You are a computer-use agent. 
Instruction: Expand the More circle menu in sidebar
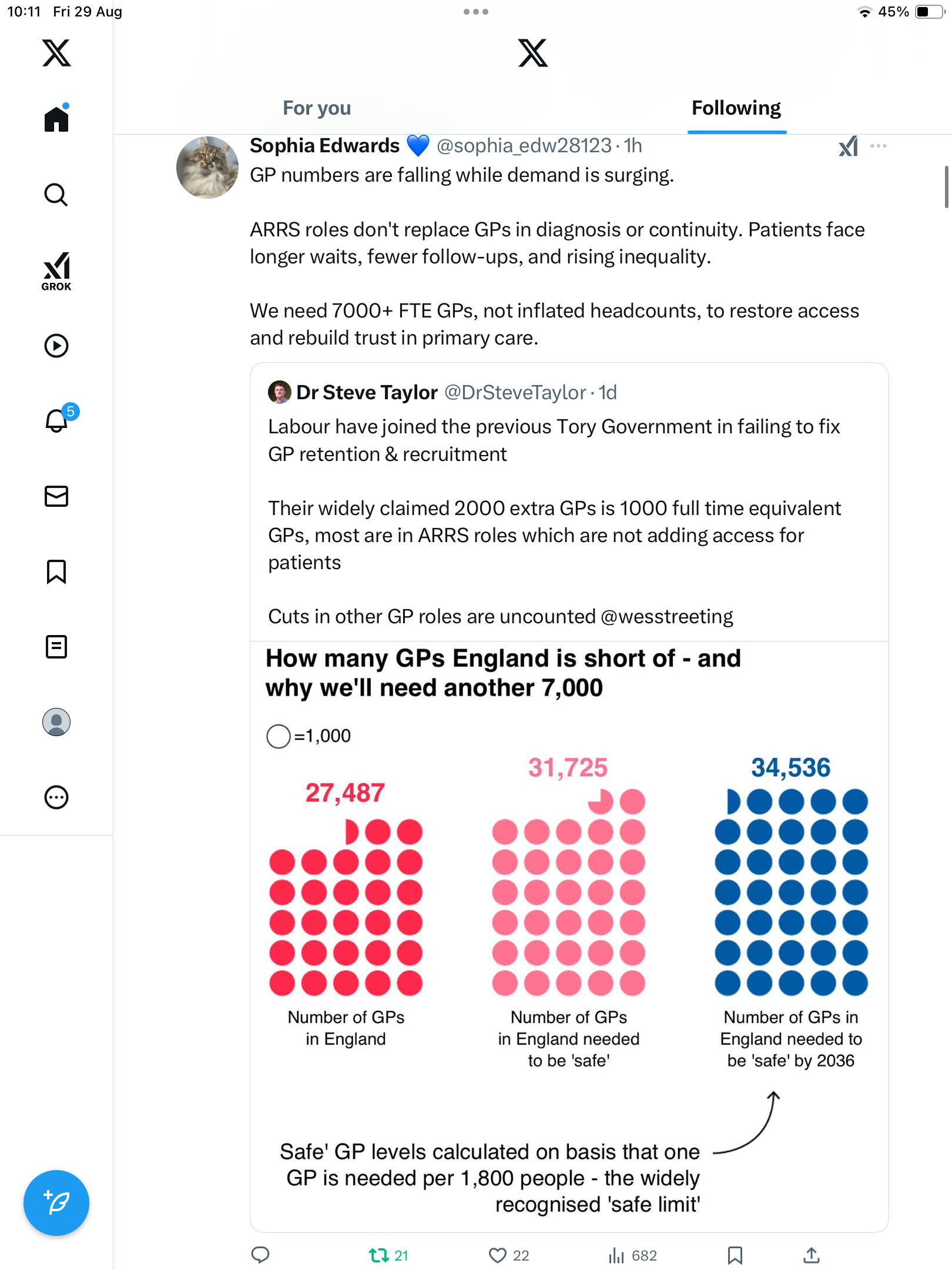pyautogui.click(x=56, y=797)
